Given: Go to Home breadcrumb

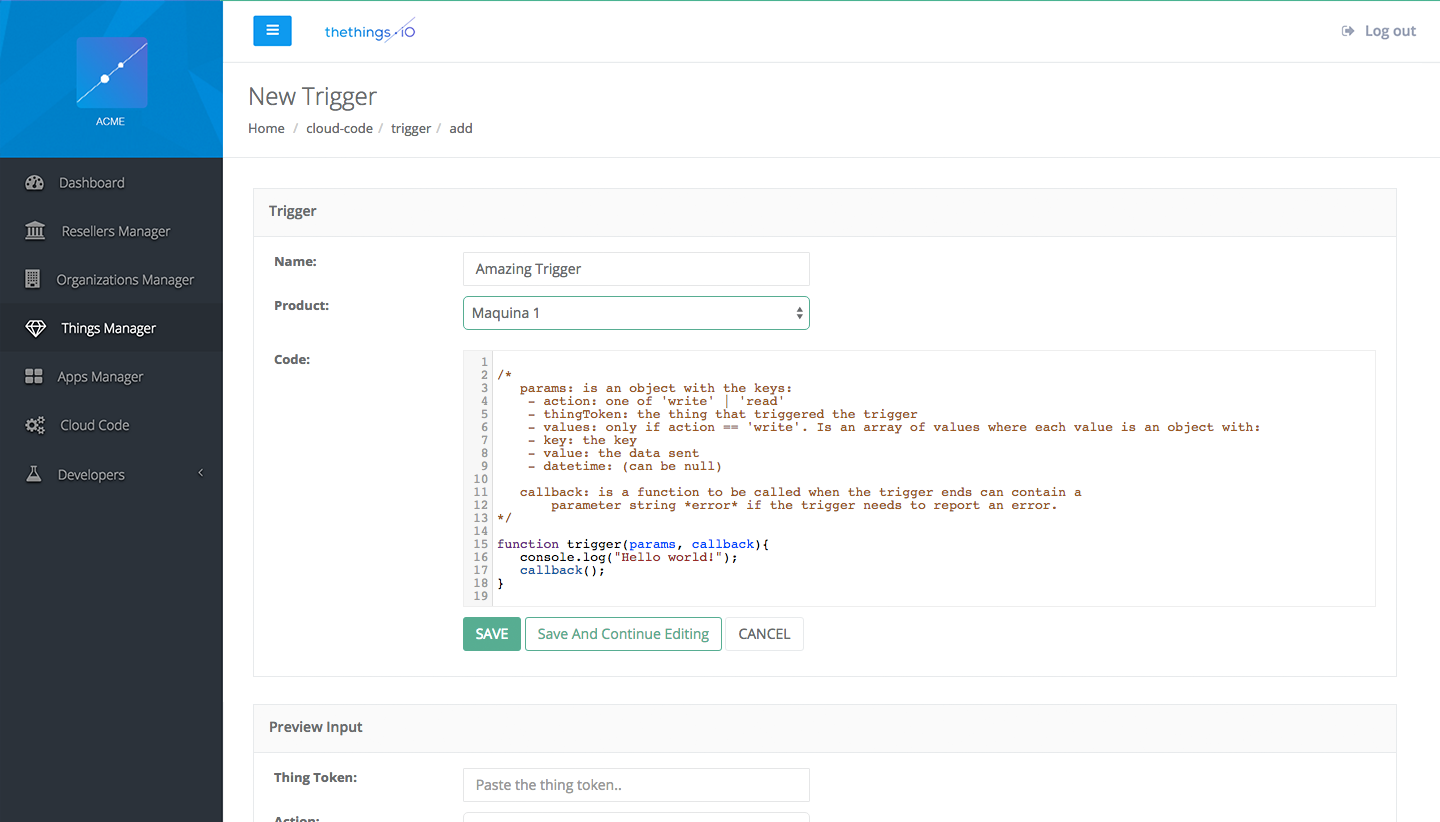Looking at the screenshot, I should (266, 128).
